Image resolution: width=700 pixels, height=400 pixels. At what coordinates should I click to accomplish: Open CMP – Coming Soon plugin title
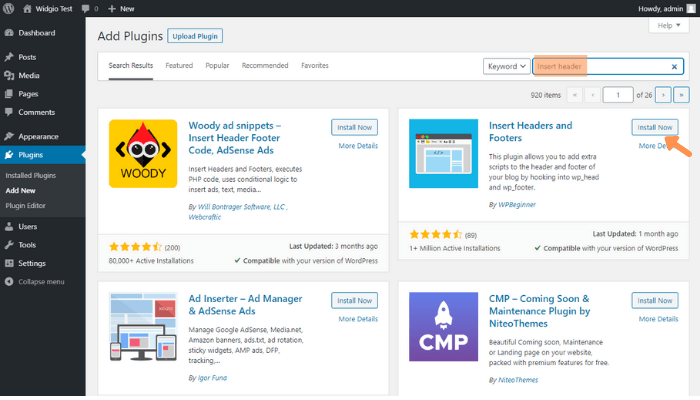(539, 311)
